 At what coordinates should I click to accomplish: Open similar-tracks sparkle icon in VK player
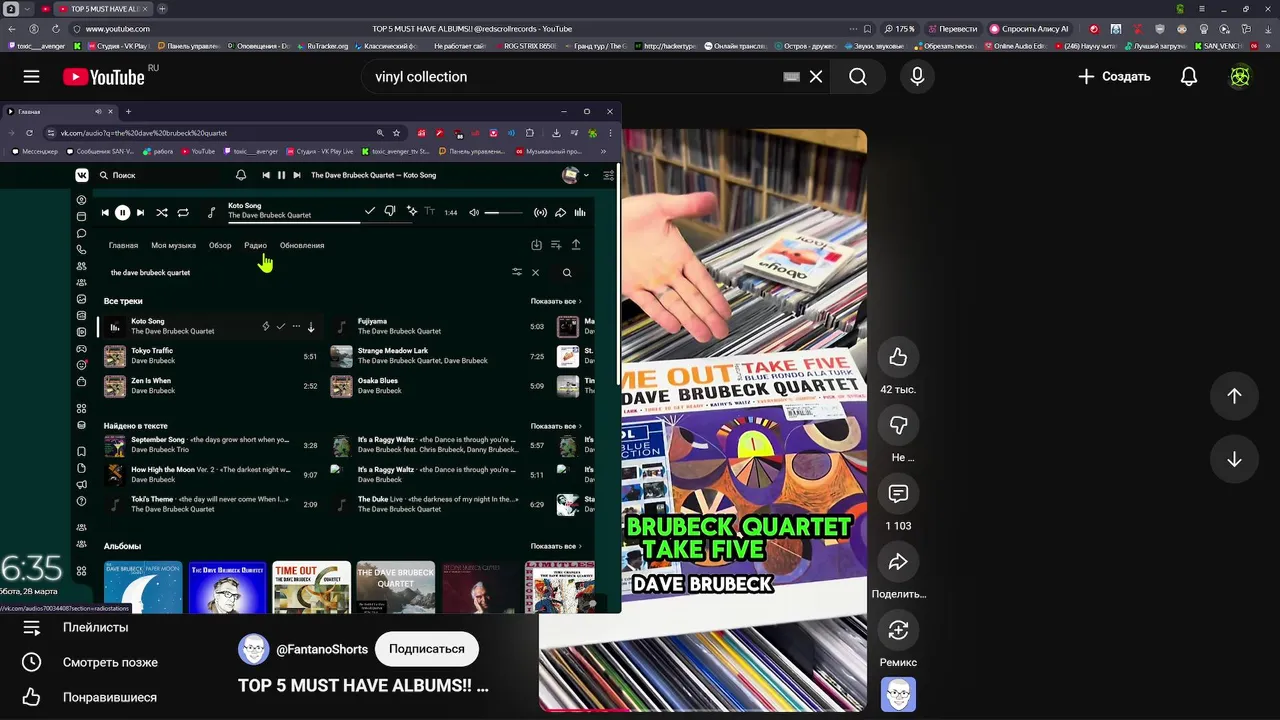click(412, 211)
